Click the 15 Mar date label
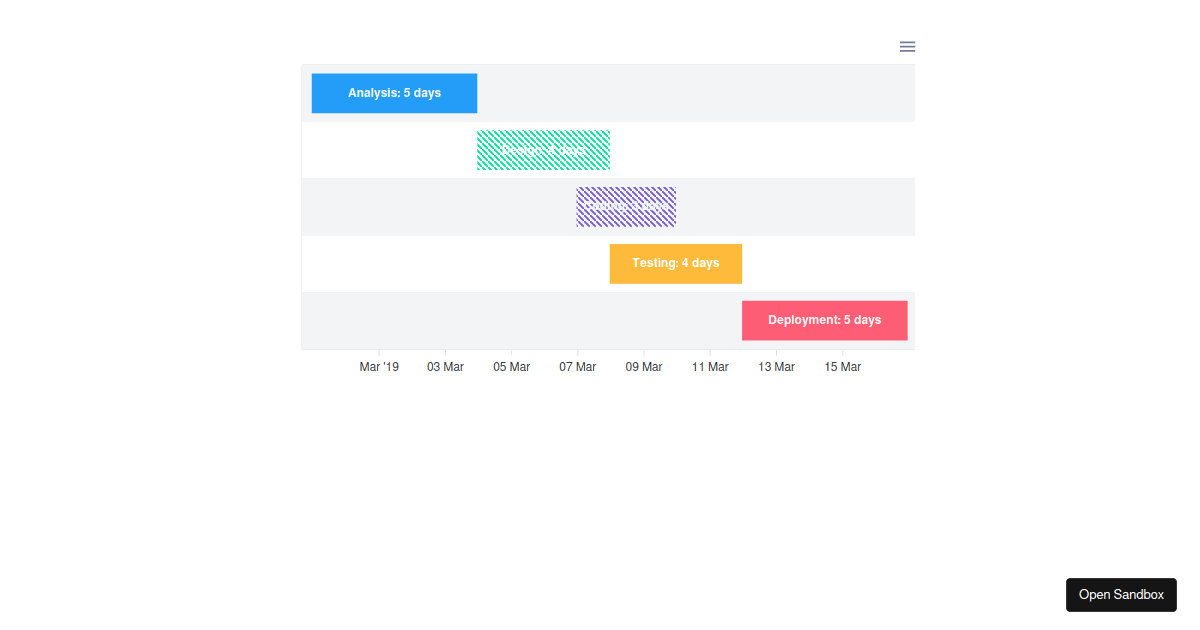This screenshot has width=1200, height=630. point(842,366)
